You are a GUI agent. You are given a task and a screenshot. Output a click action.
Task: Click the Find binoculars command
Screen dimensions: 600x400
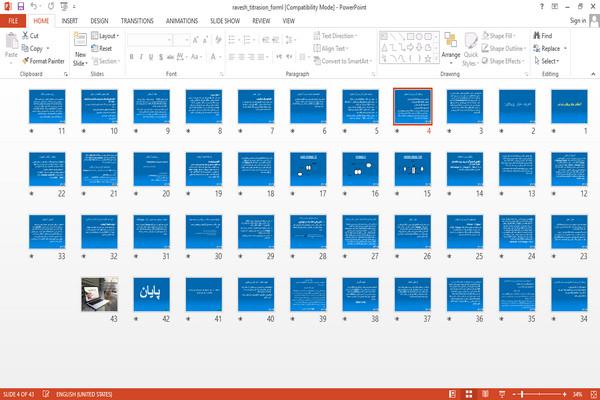point(543,36)
